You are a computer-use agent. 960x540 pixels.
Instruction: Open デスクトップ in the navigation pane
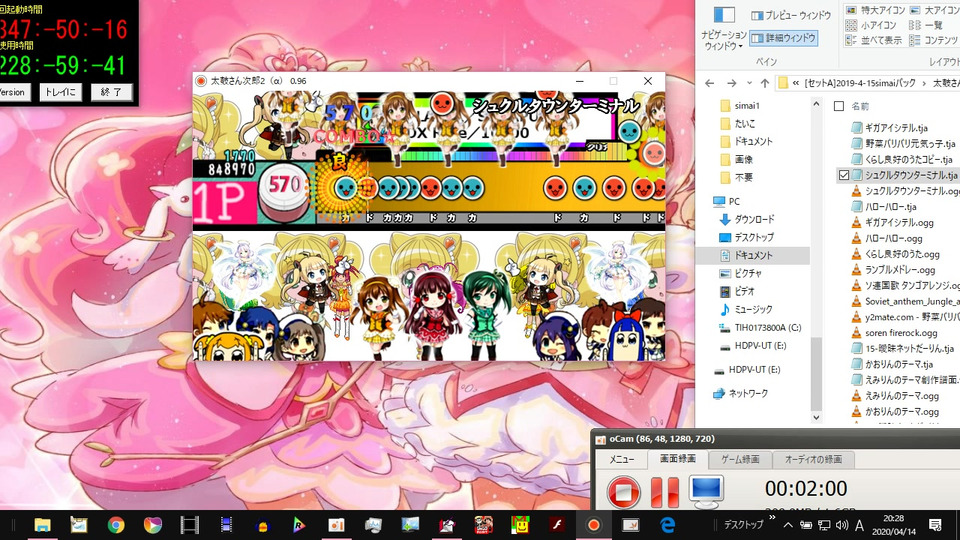click(753, 238)
